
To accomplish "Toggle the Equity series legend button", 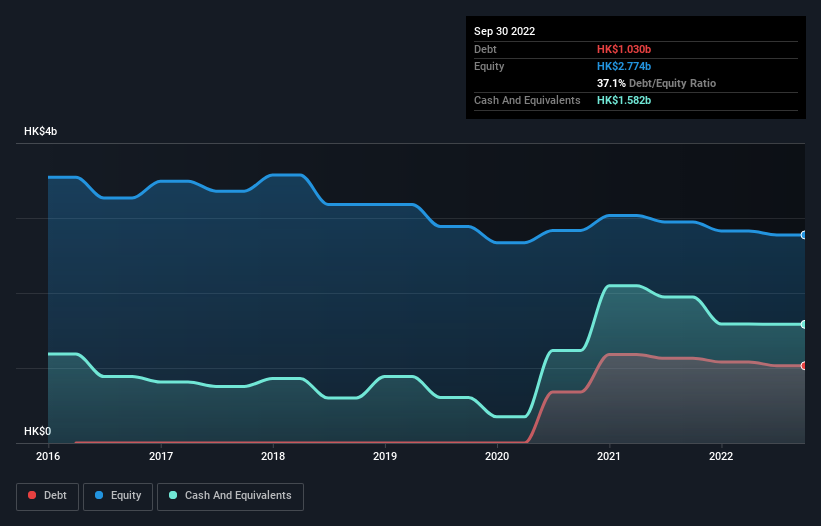I will (x=118, y=496).
